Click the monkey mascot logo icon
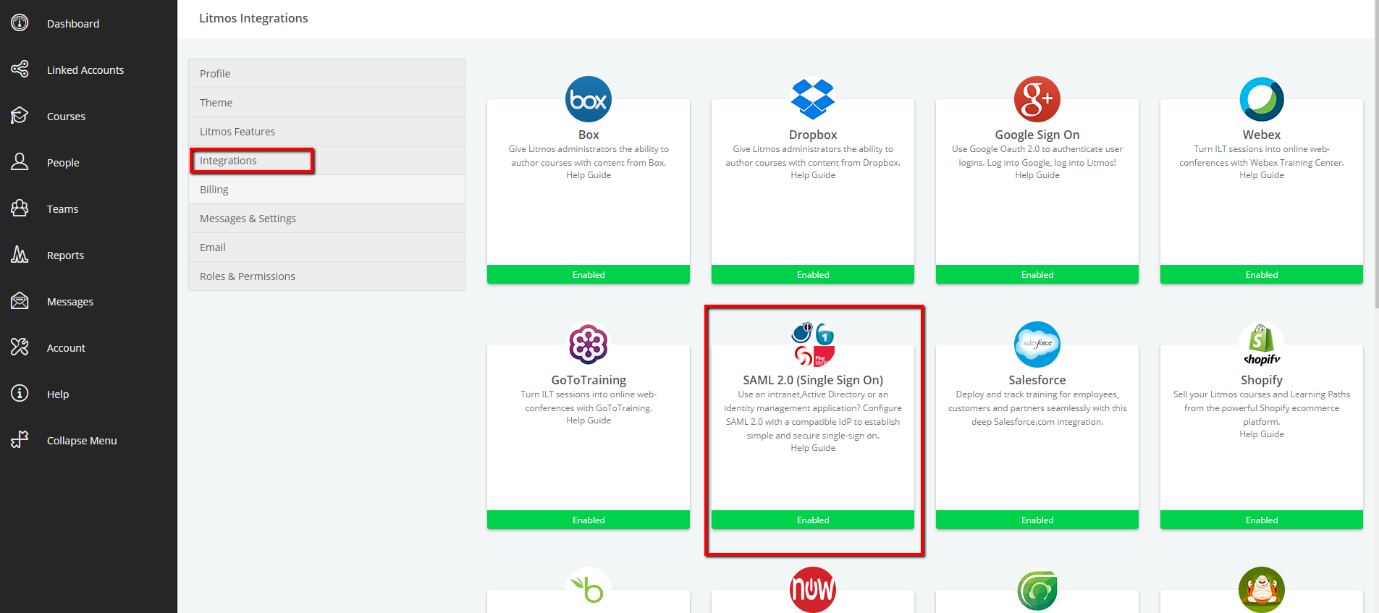1379x613 pixels. click(1261, 590)
